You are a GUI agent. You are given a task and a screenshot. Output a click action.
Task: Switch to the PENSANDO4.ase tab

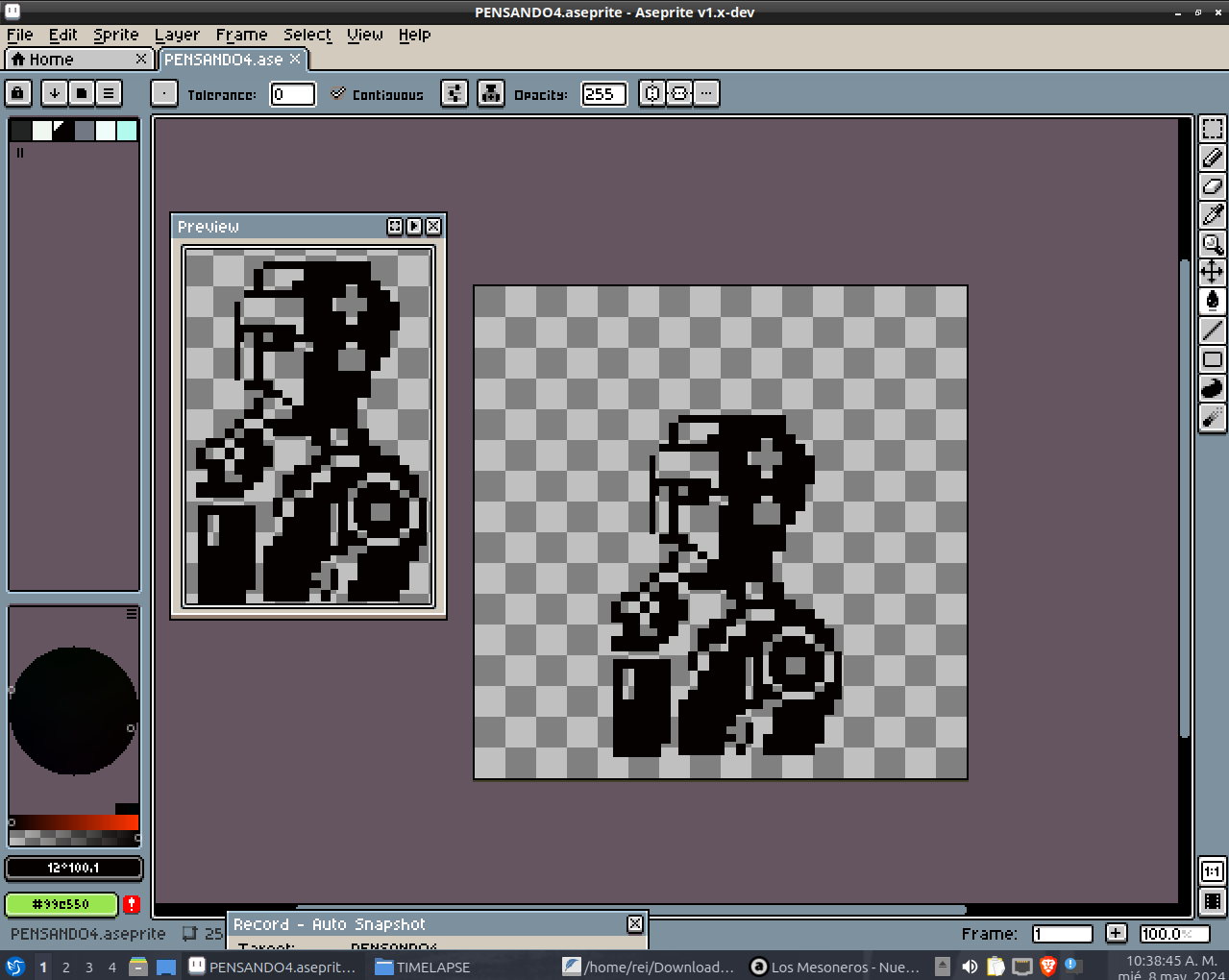[x=232, y=60]
